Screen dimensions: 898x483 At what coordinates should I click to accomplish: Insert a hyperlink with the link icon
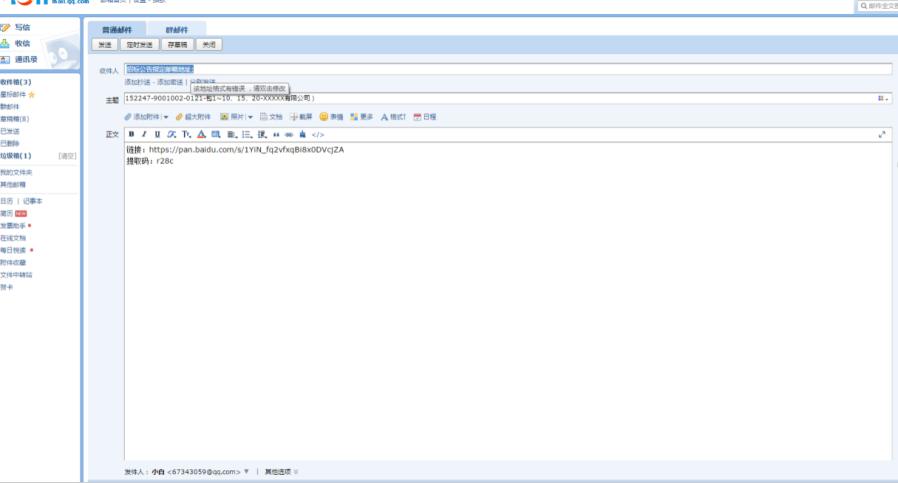tap(289, 135)
